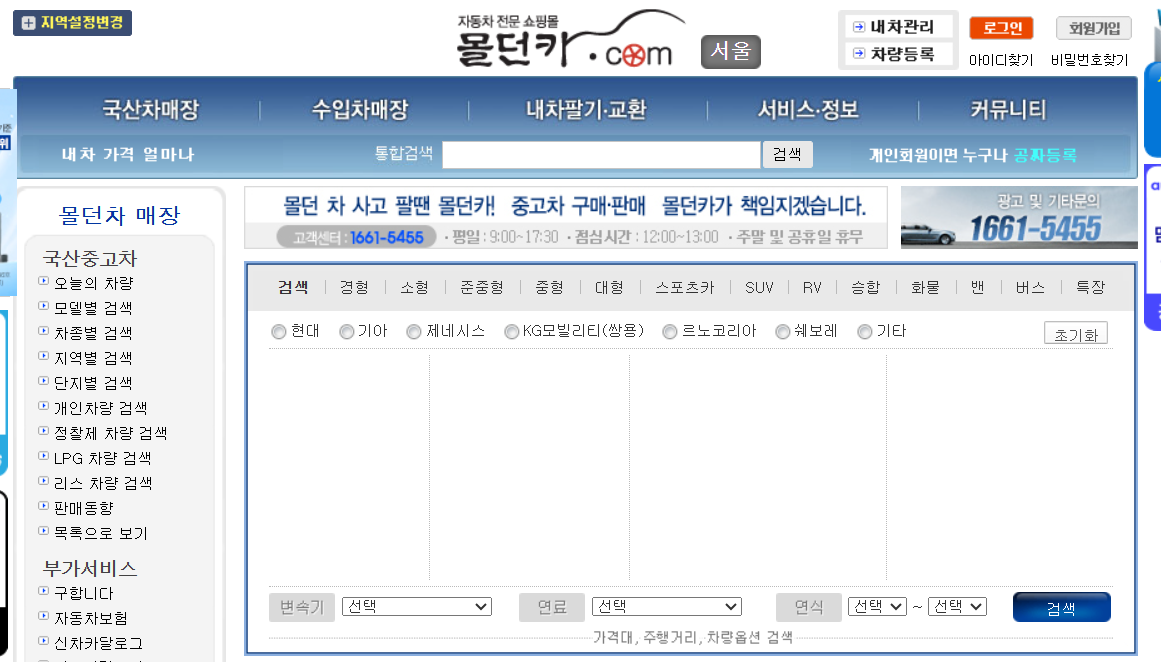
Task: Click bullet icon next to 리스 차량 검색
Action: [x=44, y=481]
